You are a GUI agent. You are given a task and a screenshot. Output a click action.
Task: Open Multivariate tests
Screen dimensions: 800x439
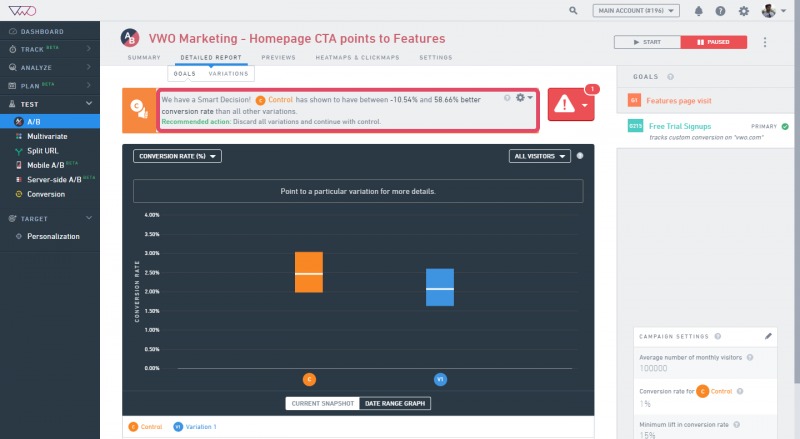pyautogui.click(x=46, y=136)
